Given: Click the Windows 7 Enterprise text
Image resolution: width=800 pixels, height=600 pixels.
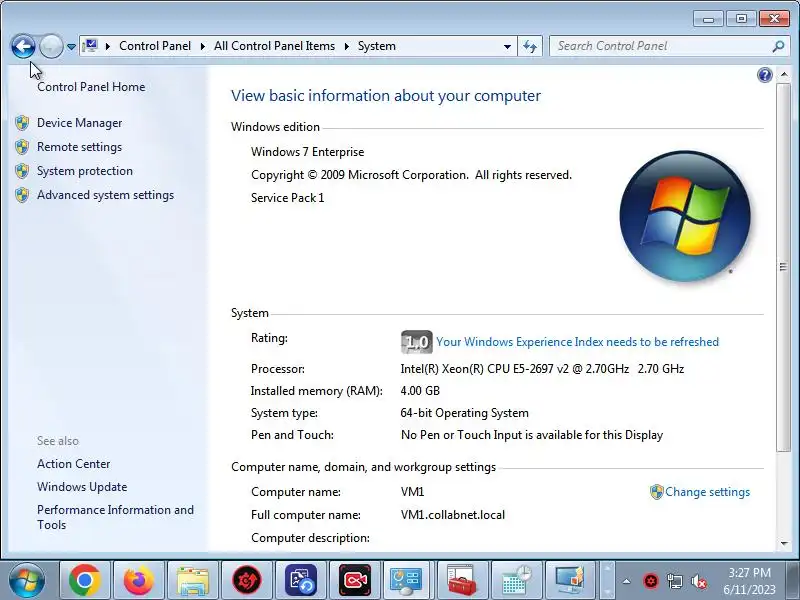Looking at the screenshot, I should click(307, 152).
